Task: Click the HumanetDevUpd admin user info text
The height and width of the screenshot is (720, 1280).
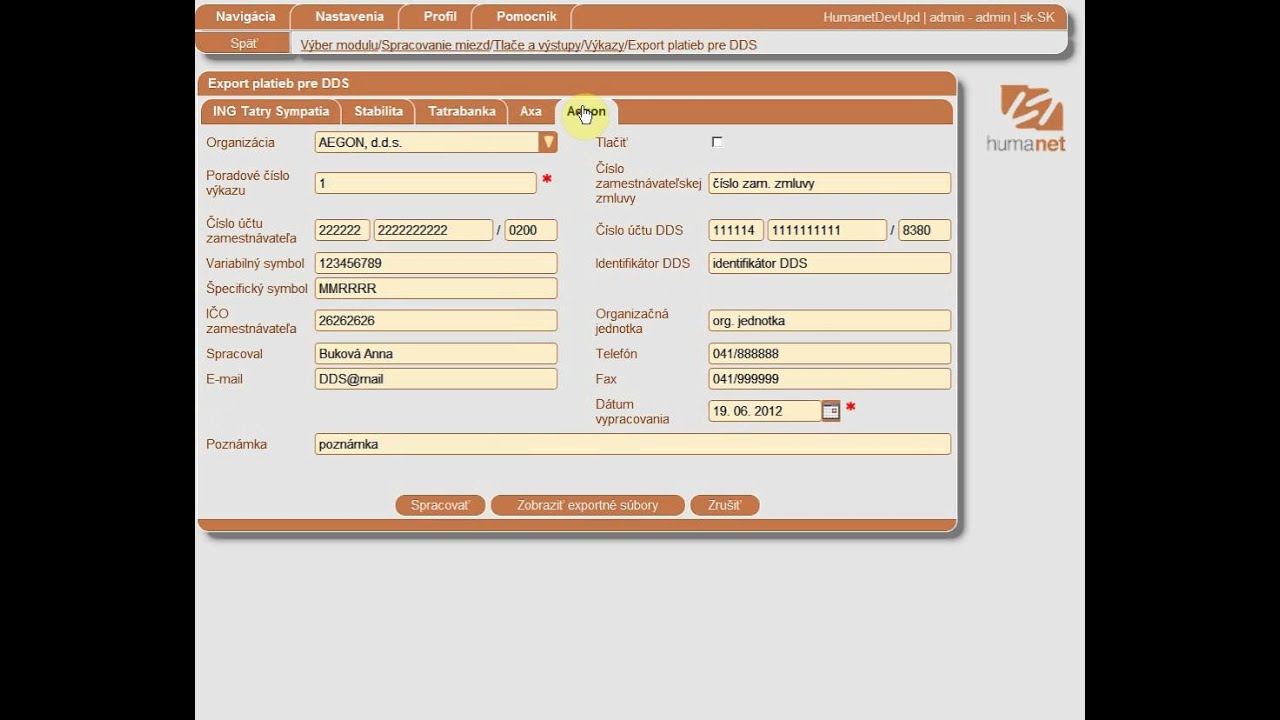Action: pos(939,17)
